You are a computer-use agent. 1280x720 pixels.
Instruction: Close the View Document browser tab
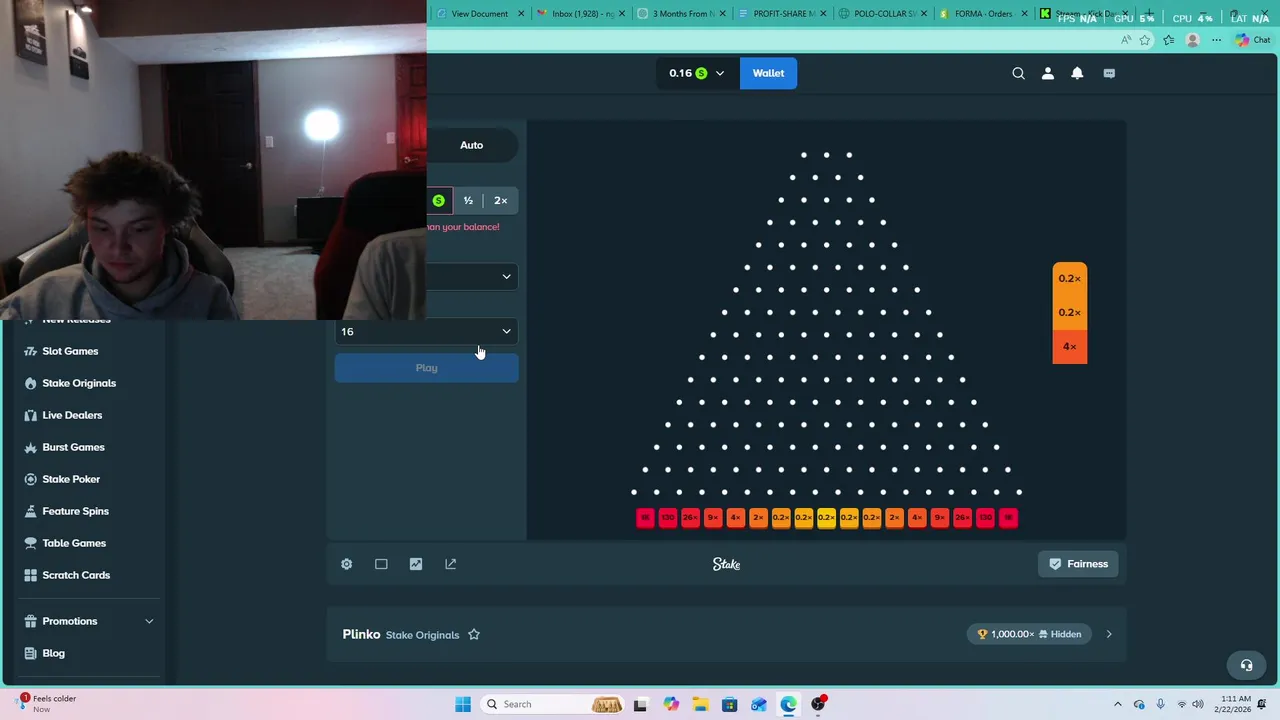pyautogui.click(x=521, y=14)
